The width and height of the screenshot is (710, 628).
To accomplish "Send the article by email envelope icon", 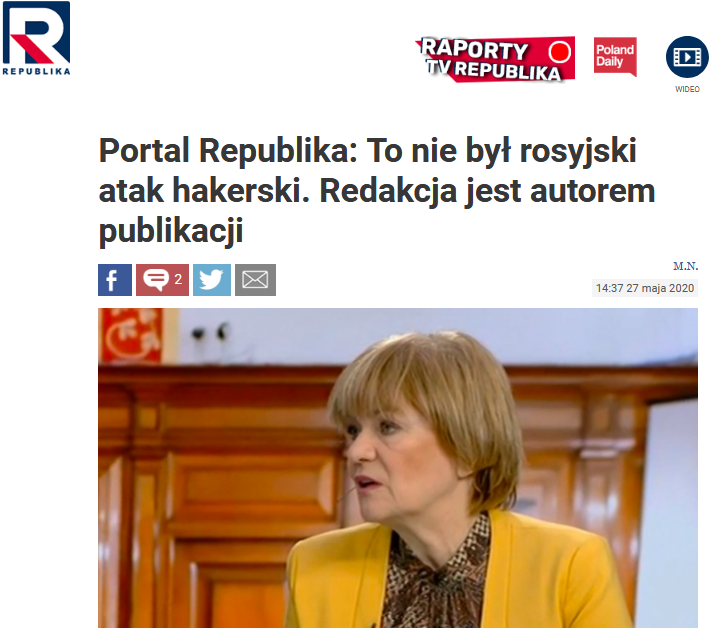I will click(x=255, y=280).
